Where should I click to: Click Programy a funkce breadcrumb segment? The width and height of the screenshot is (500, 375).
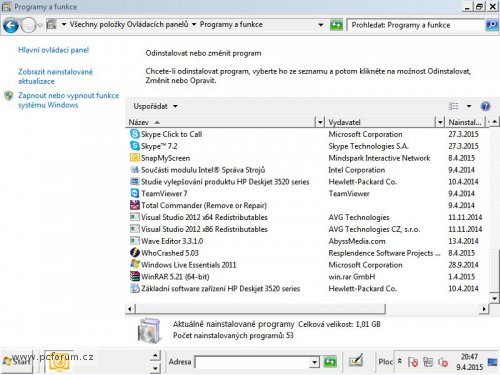tap(231, 24)
